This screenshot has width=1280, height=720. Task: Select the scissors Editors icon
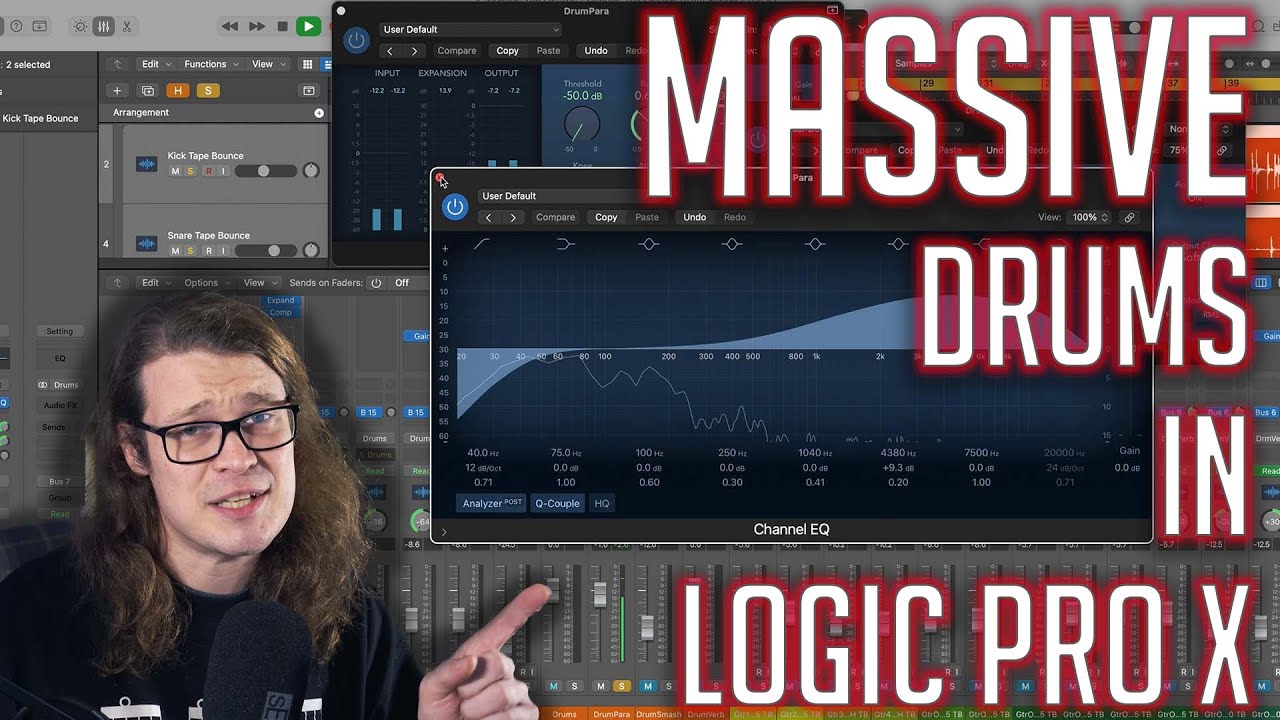click(126, 26)
